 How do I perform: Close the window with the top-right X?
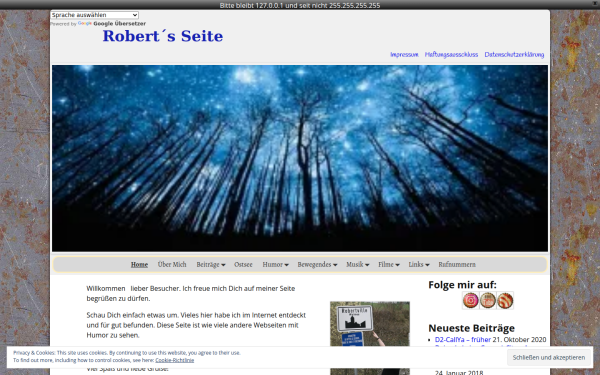pyautogui.click(x=595, y=3)
